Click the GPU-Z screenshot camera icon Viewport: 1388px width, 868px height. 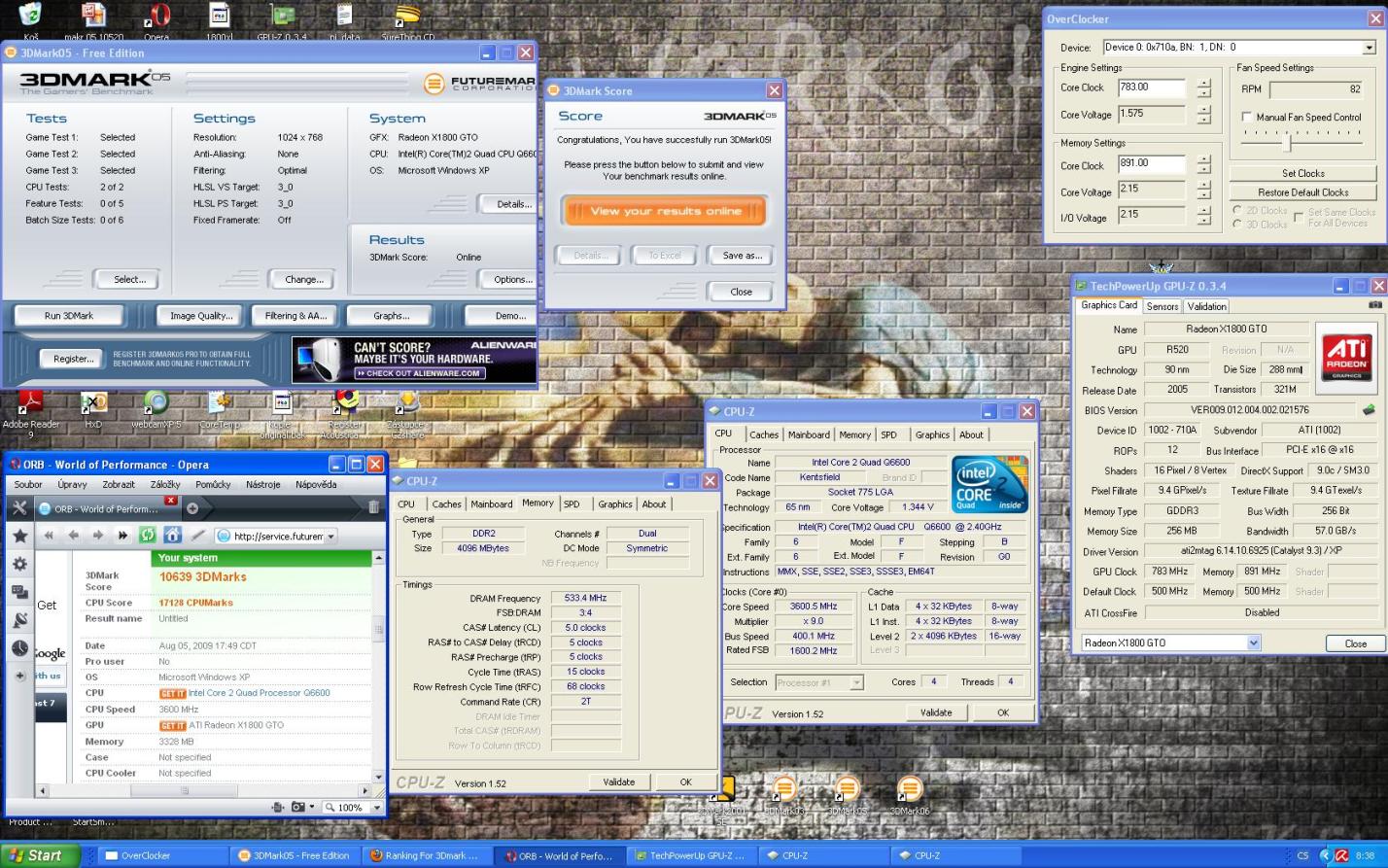point(1374,305)
